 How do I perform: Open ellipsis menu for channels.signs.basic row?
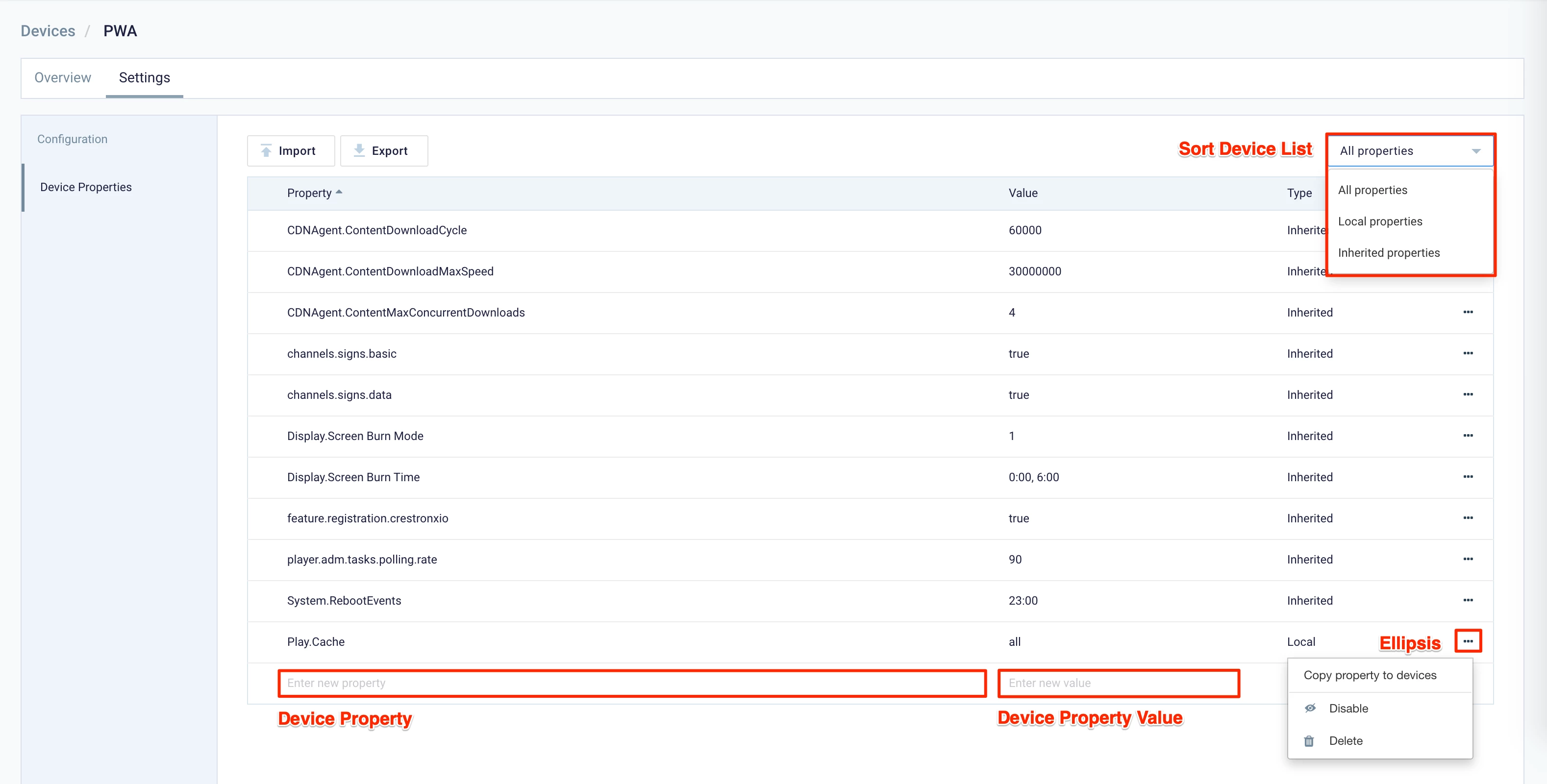[x=1468, y=353]
